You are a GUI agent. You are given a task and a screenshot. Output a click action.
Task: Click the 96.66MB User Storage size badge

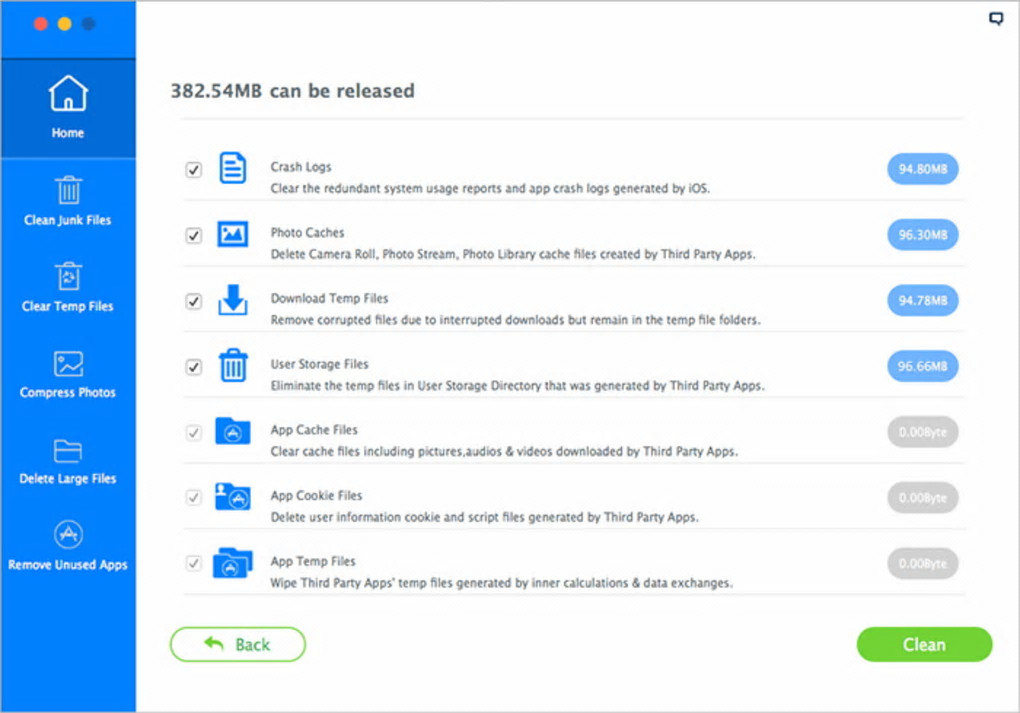coord(922,366)
